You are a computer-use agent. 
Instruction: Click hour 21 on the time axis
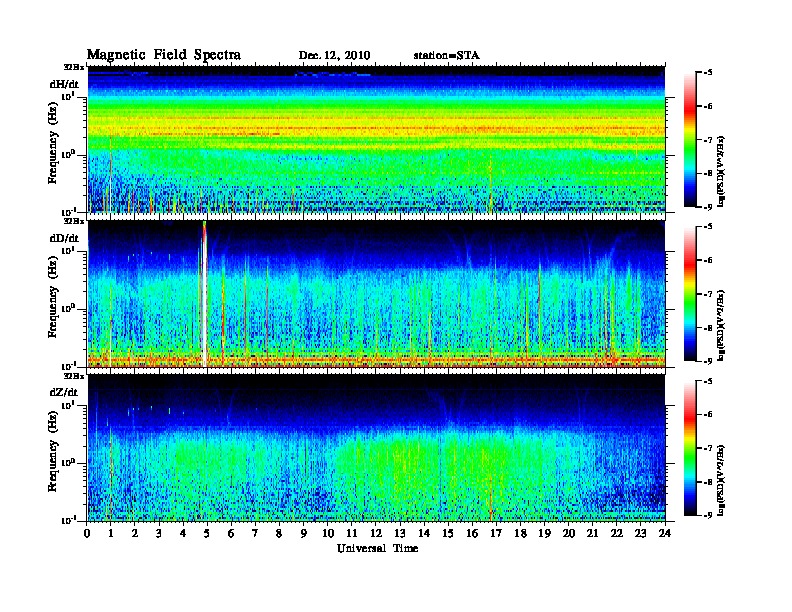click(592, 534)
